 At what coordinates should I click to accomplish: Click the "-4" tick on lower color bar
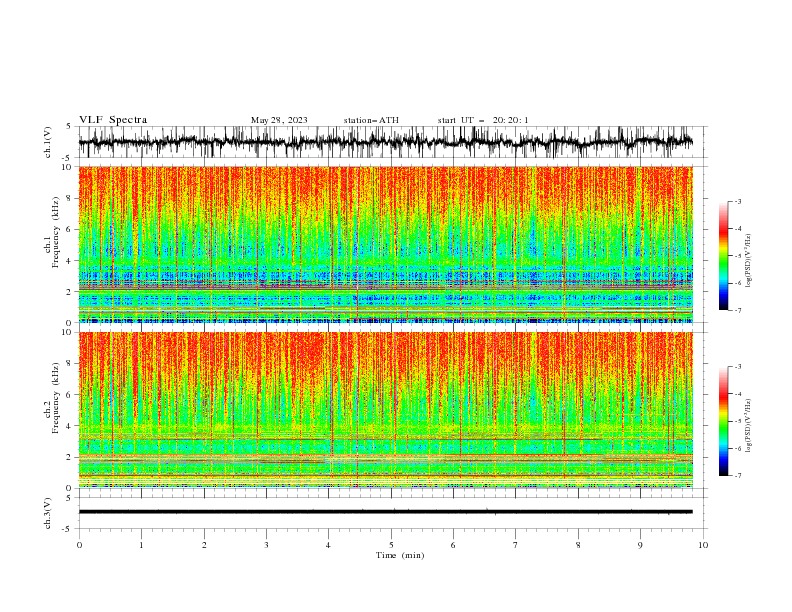click(738, 394)
